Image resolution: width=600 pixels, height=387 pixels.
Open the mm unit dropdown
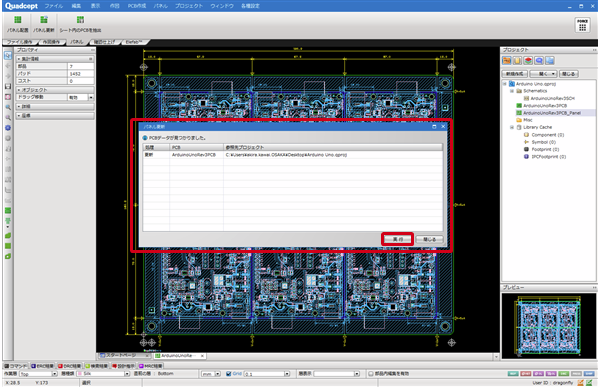click(218, 374)
